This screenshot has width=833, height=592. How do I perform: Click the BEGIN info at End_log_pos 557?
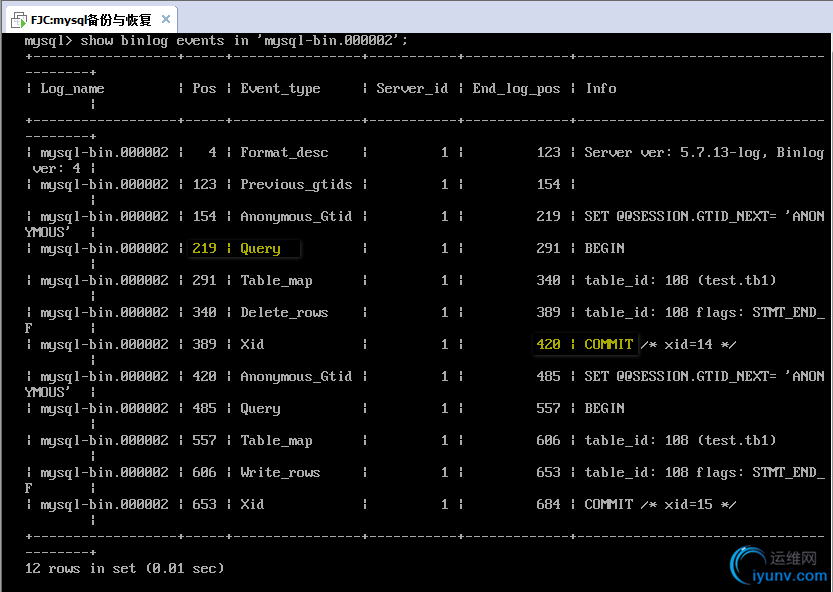pos(605,408)
